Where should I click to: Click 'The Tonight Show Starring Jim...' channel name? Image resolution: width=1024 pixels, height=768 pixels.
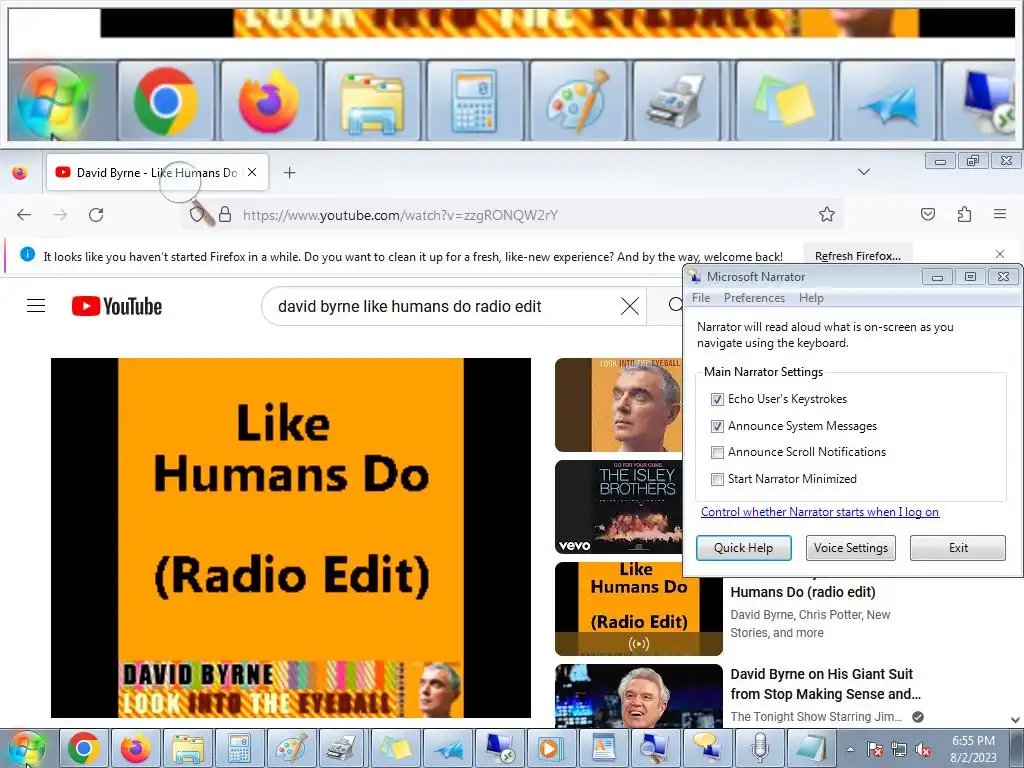(816, 716)
